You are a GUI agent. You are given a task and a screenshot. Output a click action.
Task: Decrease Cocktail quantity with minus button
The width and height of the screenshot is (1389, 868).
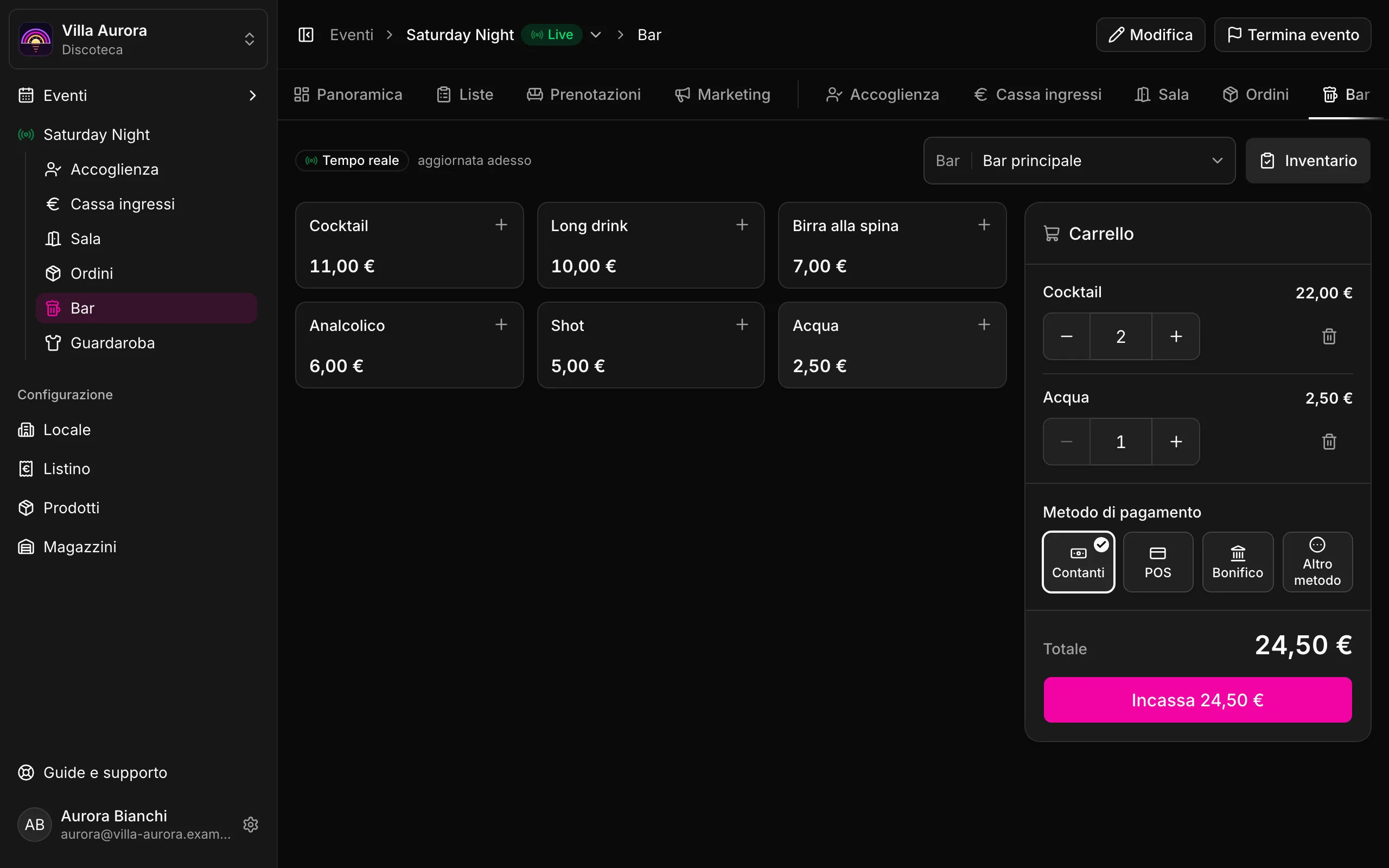[x=1066, y=336]
